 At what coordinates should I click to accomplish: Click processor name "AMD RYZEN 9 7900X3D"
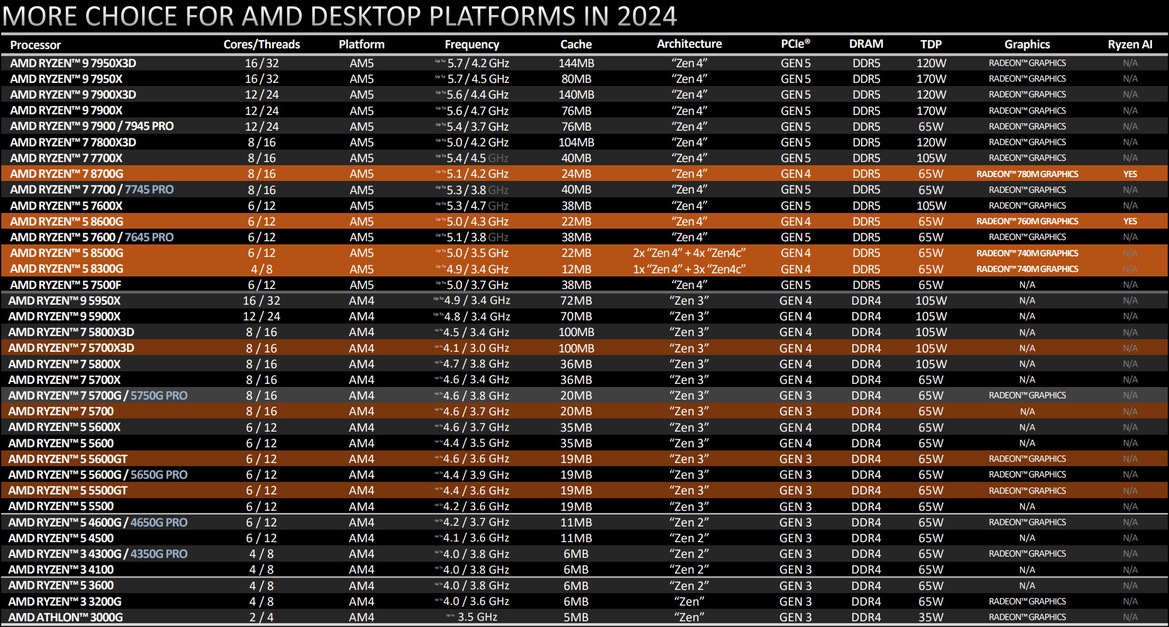click(73, 95)
